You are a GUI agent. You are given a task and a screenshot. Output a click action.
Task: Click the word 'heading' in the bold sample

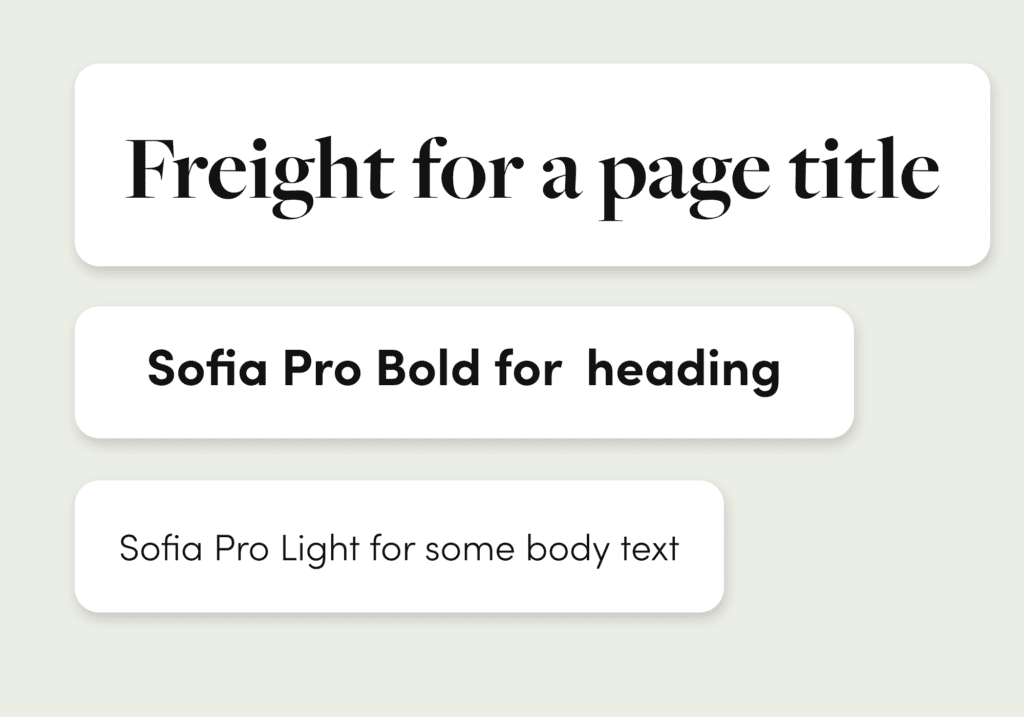(x=683, y=372)
